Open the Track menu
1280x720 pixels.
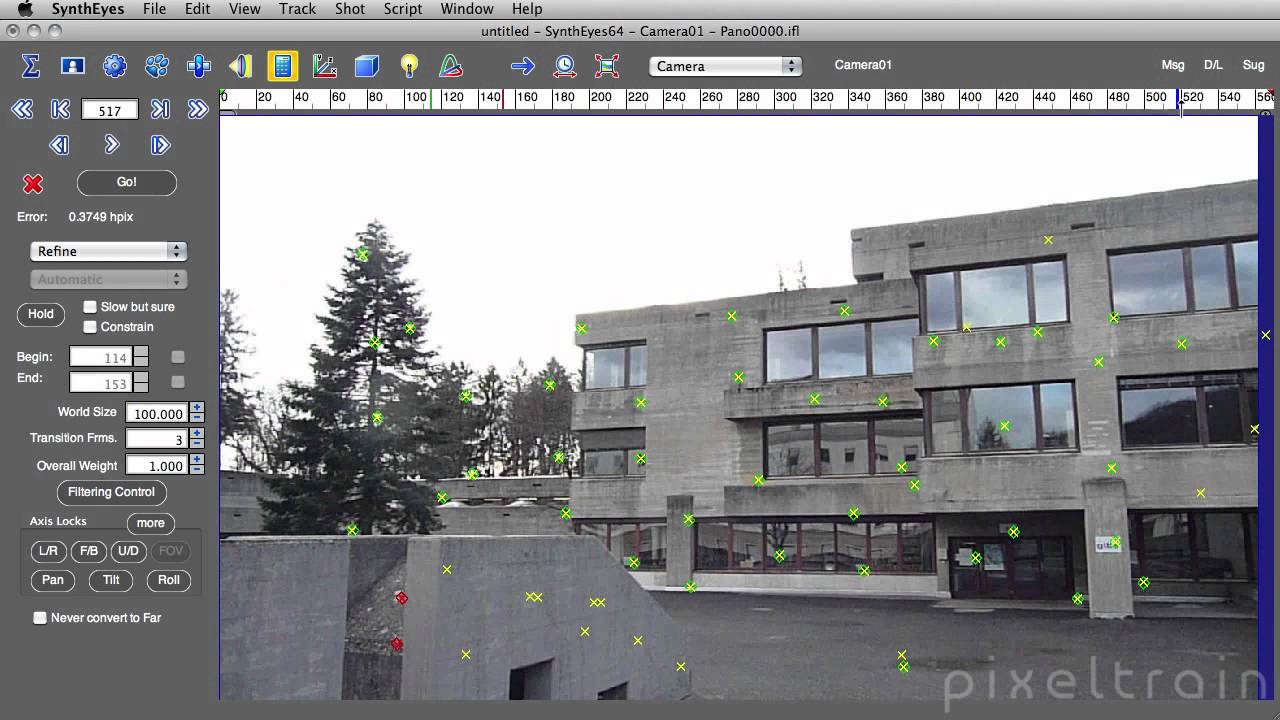coord(297,9)
